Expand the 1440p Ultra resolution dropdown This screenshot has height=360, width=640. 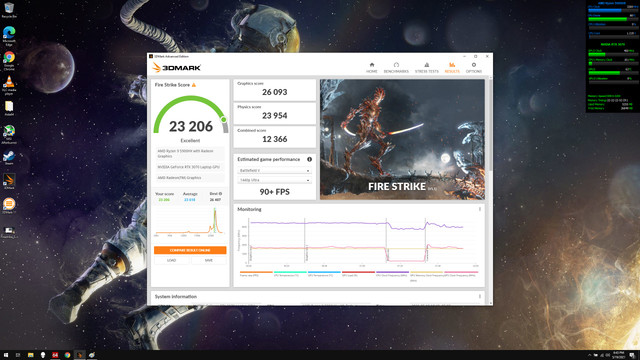(274, 180)
